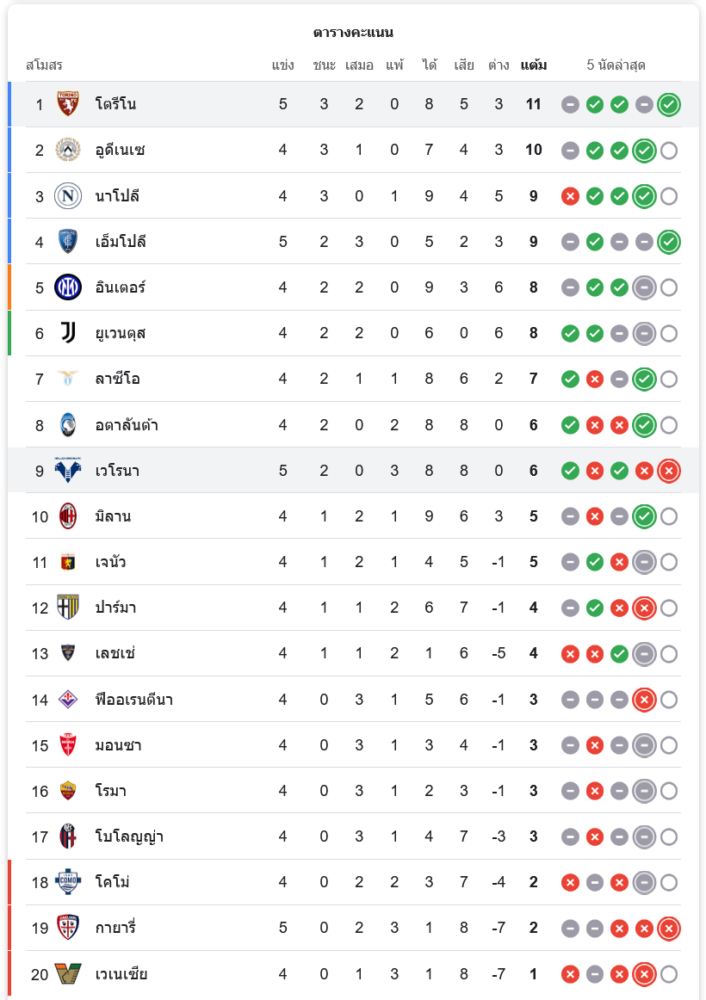Click the empty upcoming match circle for Udinese
Image resolution: width=706 pixels, height=1000 pixels.
click(669, 151)
